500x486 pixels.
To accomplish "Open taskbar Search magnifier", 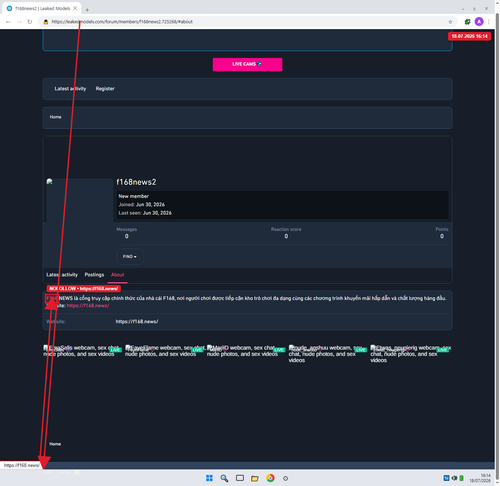I will pos(224,478).
